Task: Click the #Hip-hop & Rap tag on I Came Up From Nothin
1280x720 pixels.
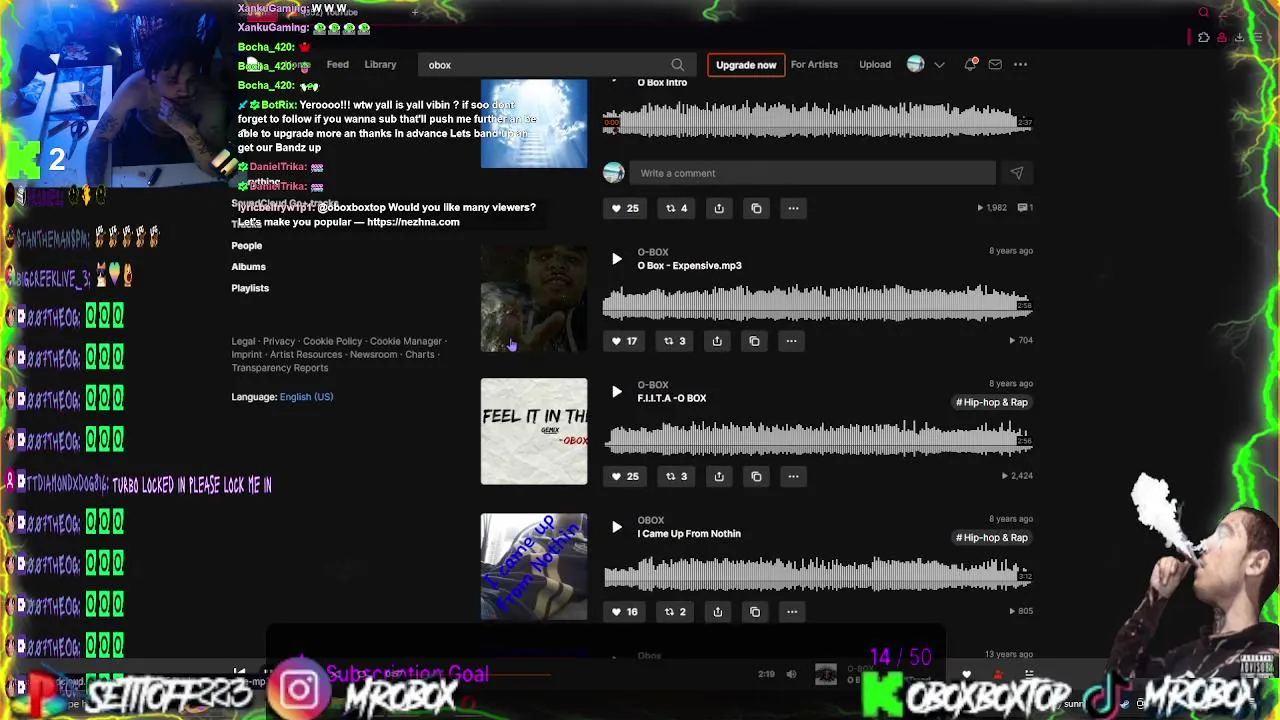Action: pyautogui.click(x=992, y=538)
